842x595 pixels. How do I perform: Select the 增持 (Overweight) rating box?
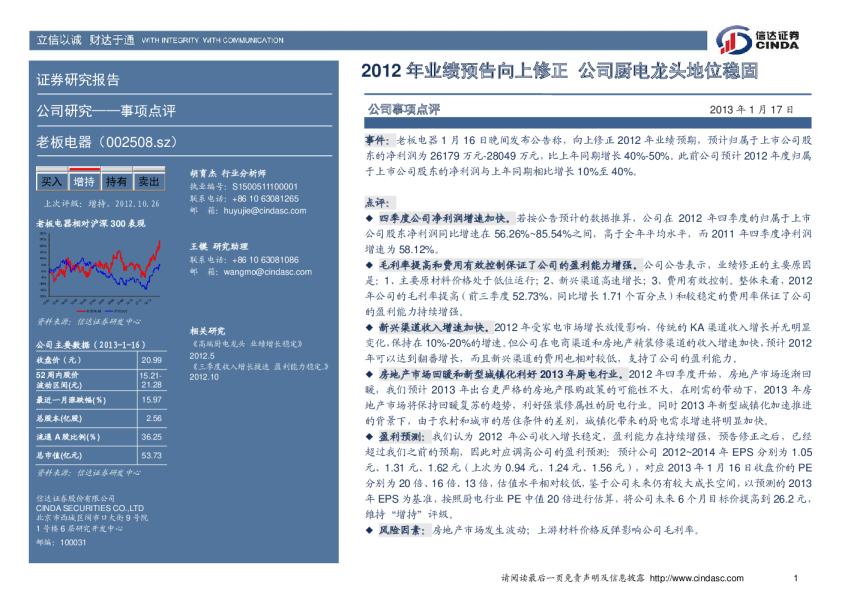click(x=84, y=182)
